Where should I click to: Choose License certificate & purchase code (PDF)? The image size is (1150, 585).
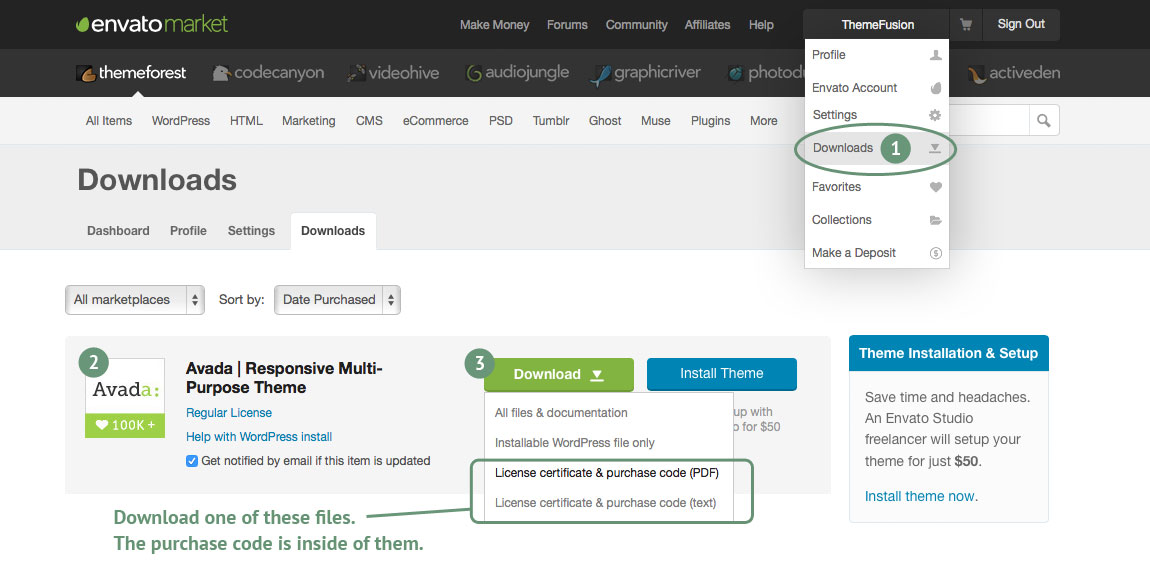[x=609, y=473]
